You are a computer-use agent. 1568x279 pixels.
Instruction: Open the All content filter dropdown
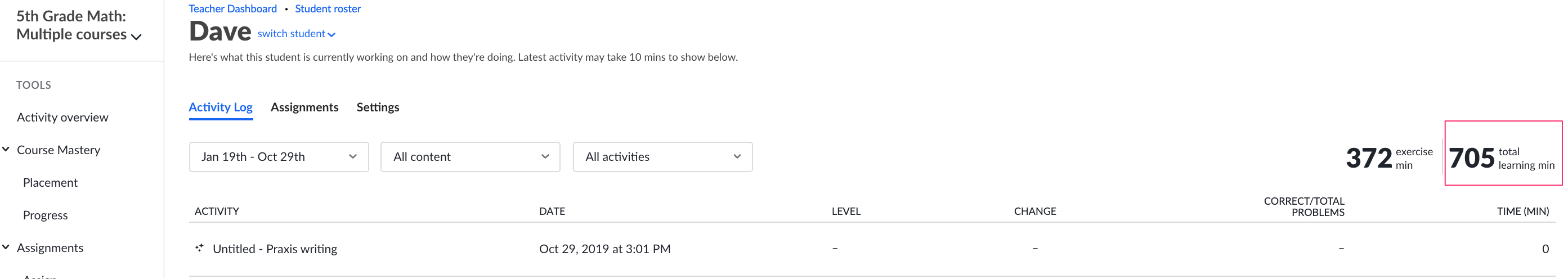tap(470, 157)
